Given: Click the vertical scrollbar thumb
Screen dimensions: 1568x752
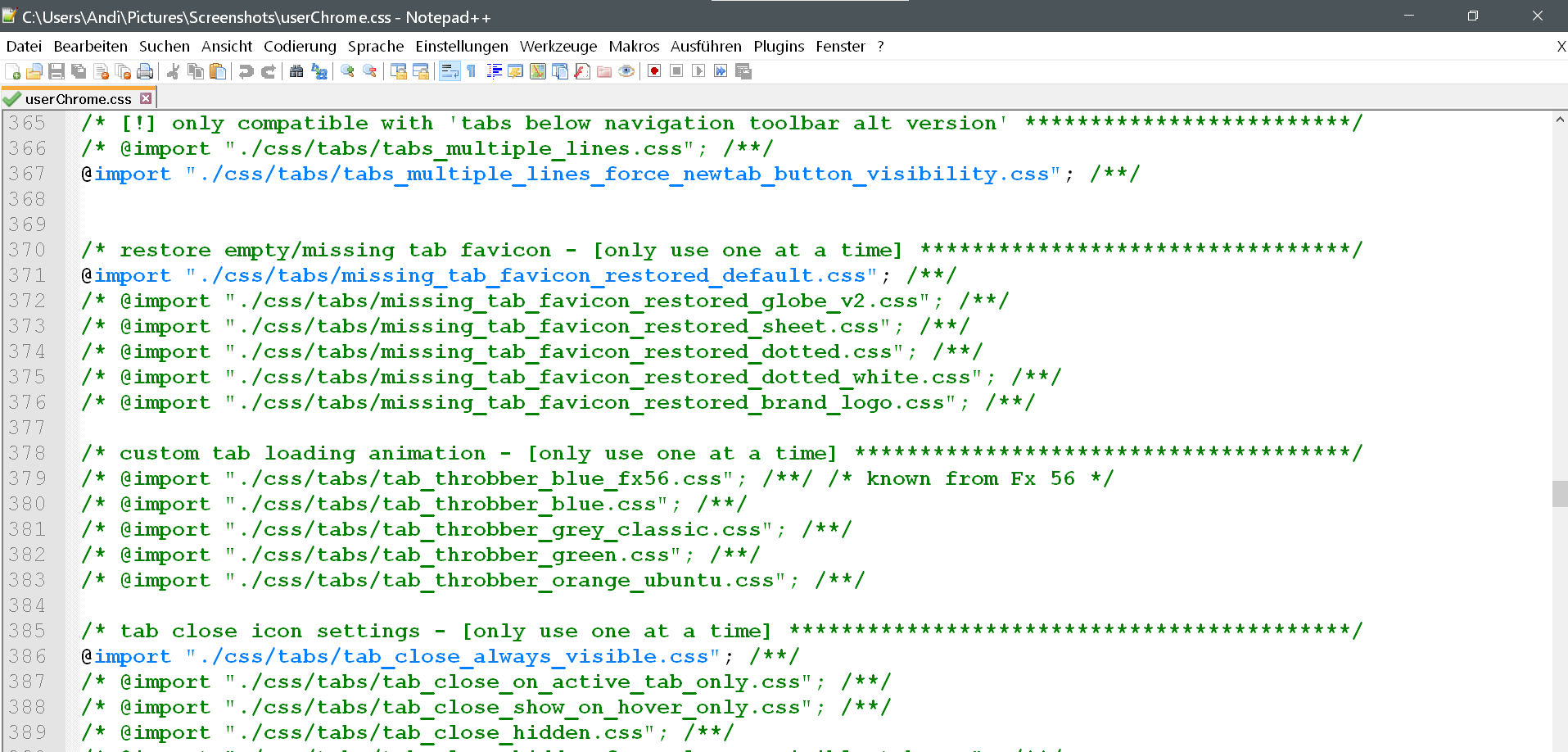Looking at the screenshot, I should (1559, 494).
